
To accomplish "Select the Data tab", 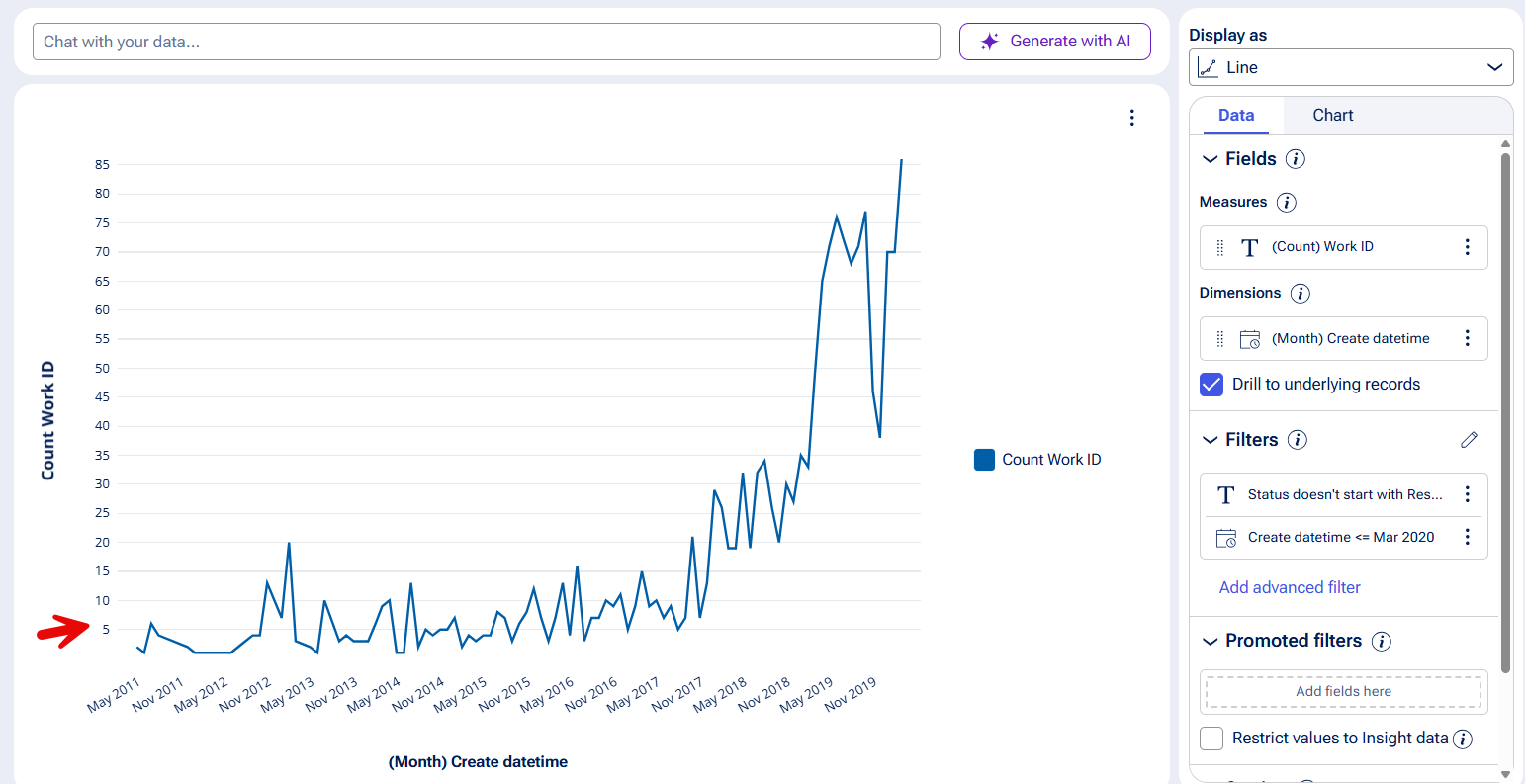I will pyautogui.click(x=1236, y=116).
